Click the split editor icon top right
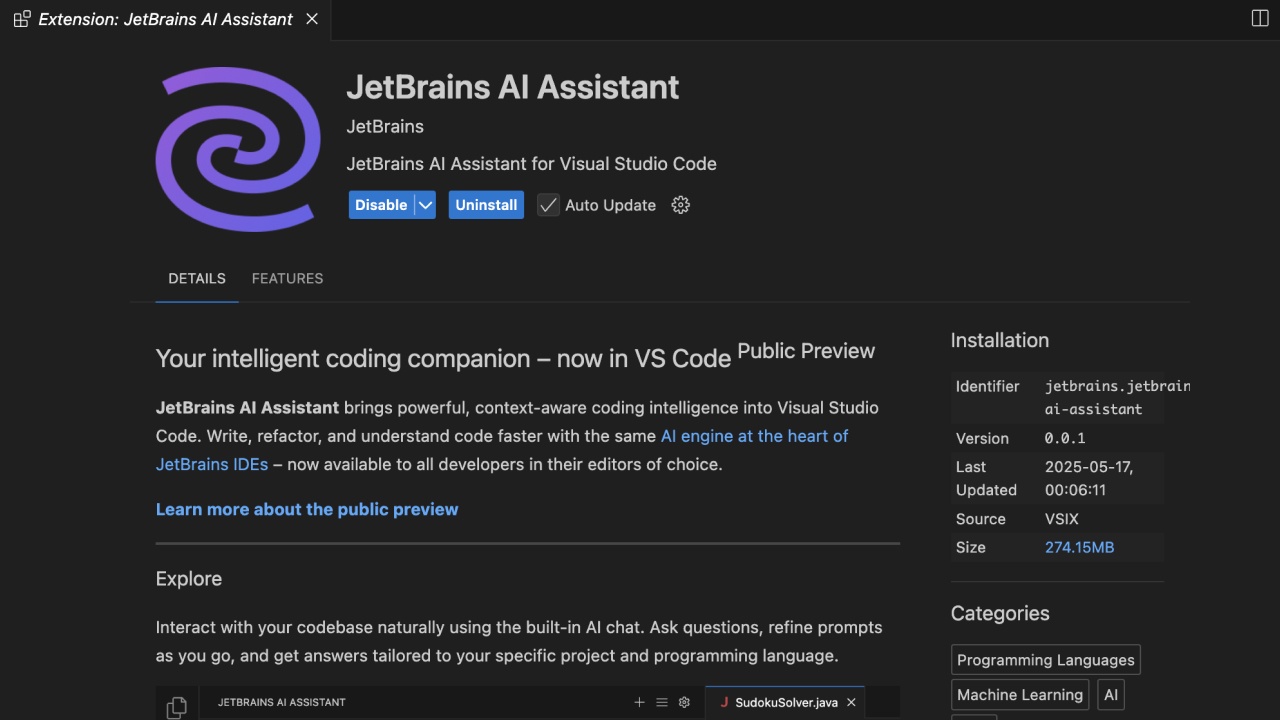This screenshot has width=1280, height=720. click(x=1259, y=17)
